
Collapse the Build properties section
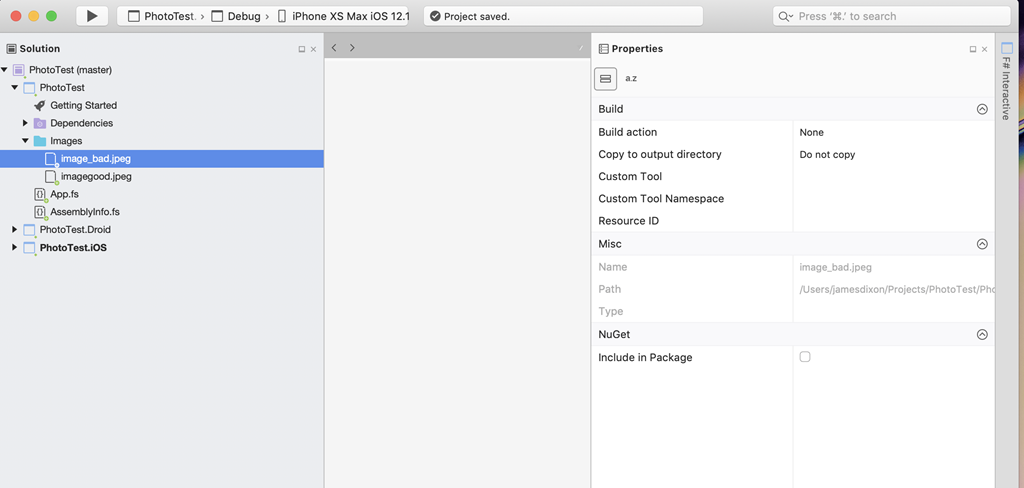click(982, 109)
